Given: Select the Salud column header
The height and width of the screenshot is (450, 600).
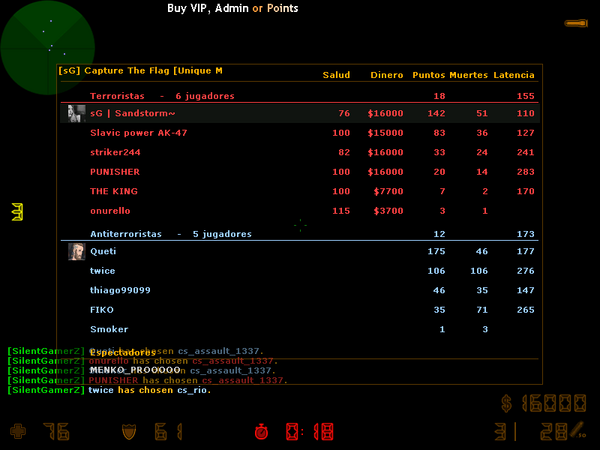Looking at the screenshot, I should point(336,75).
